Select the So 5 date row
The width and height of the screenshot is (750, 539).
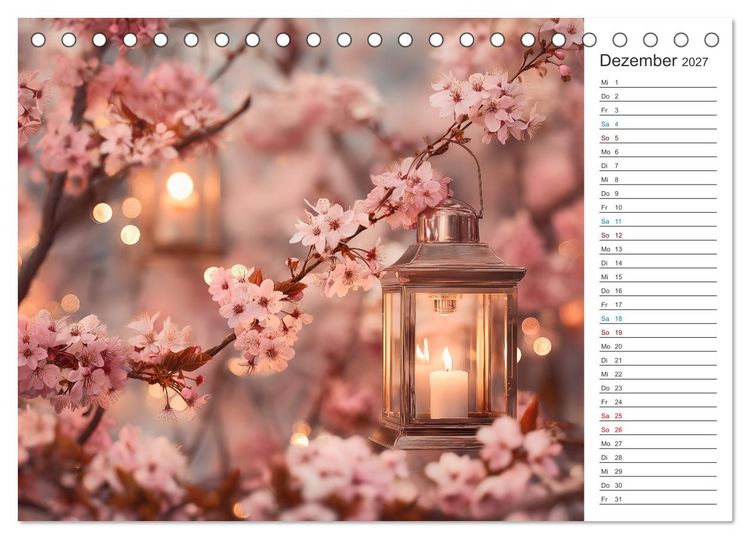pos(658,138)
